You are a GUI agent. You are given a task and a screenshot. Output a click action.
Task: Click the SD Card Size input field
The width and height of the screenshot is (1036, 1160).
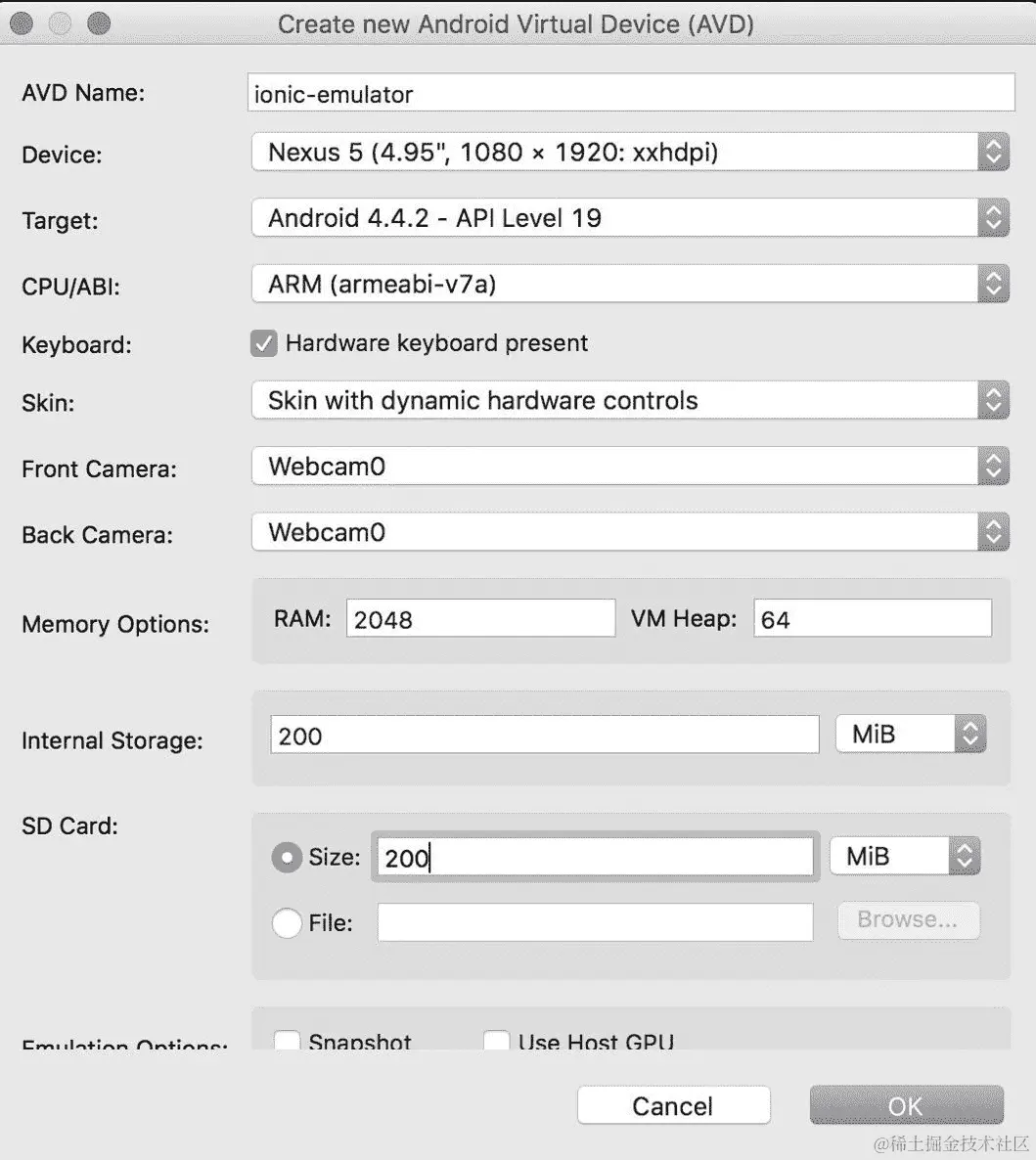pyautogui.click(x=595, y=858)
